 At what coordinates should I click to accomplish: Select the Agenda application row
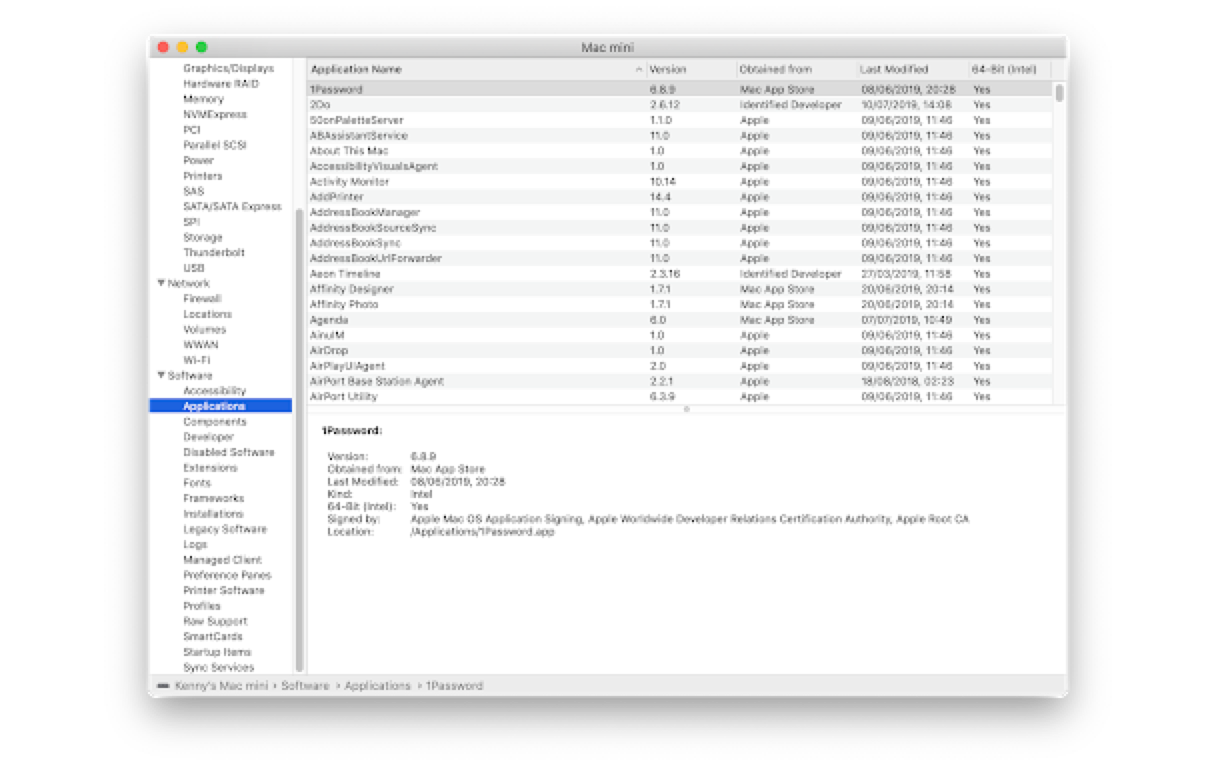click(679, 320)
